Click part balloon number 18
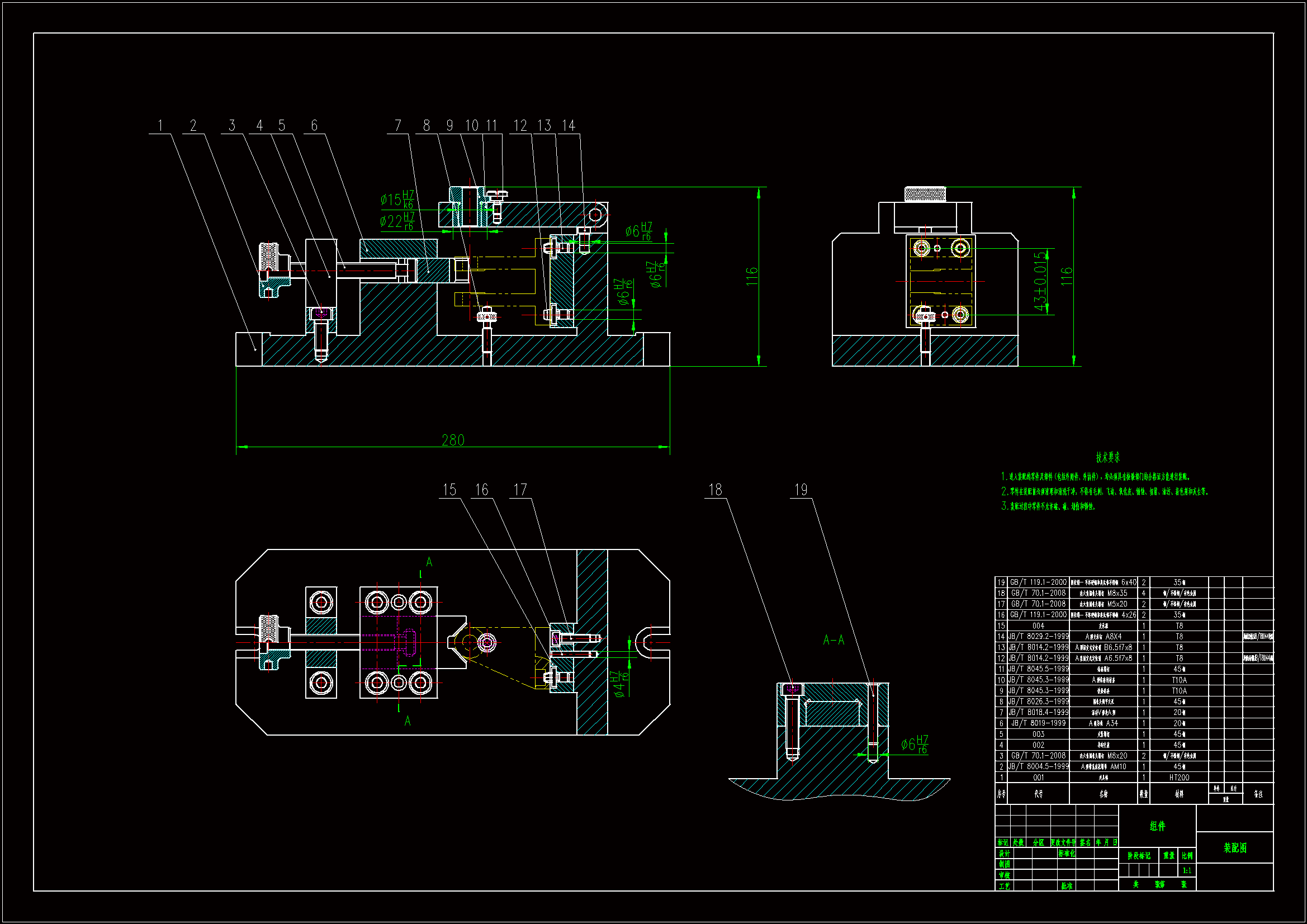1307x924 pixels. pyautogui.click(x=715, y=490)
